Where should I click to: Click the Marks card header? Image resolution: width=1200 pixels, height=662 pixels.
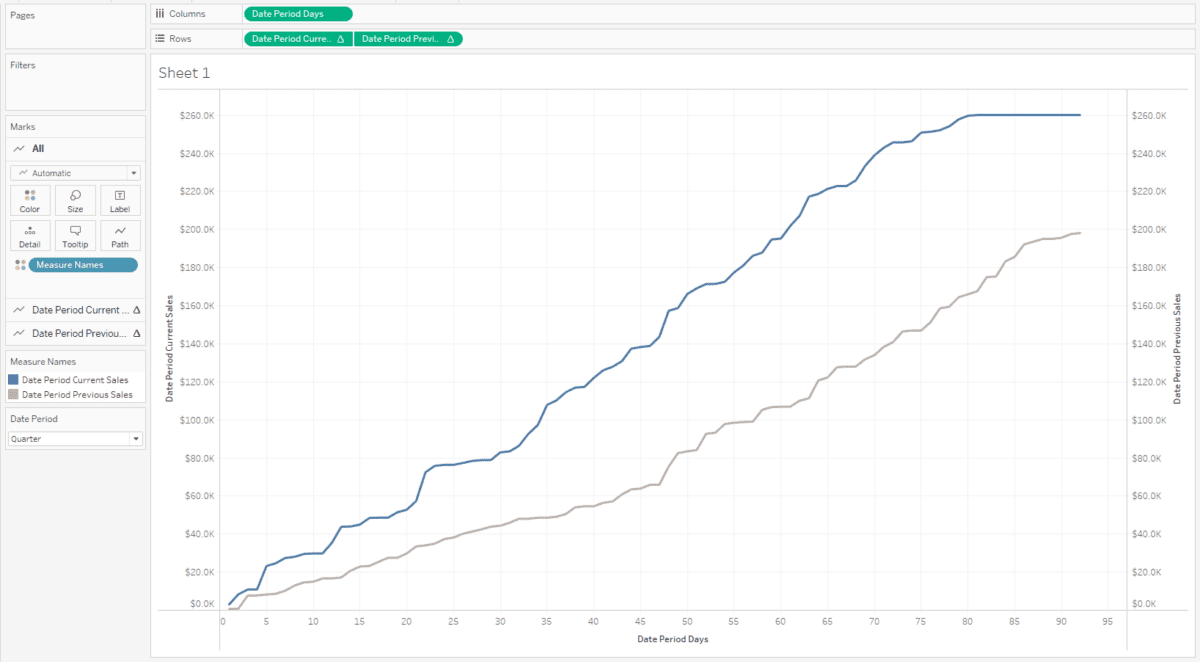[x=23, y=127]
